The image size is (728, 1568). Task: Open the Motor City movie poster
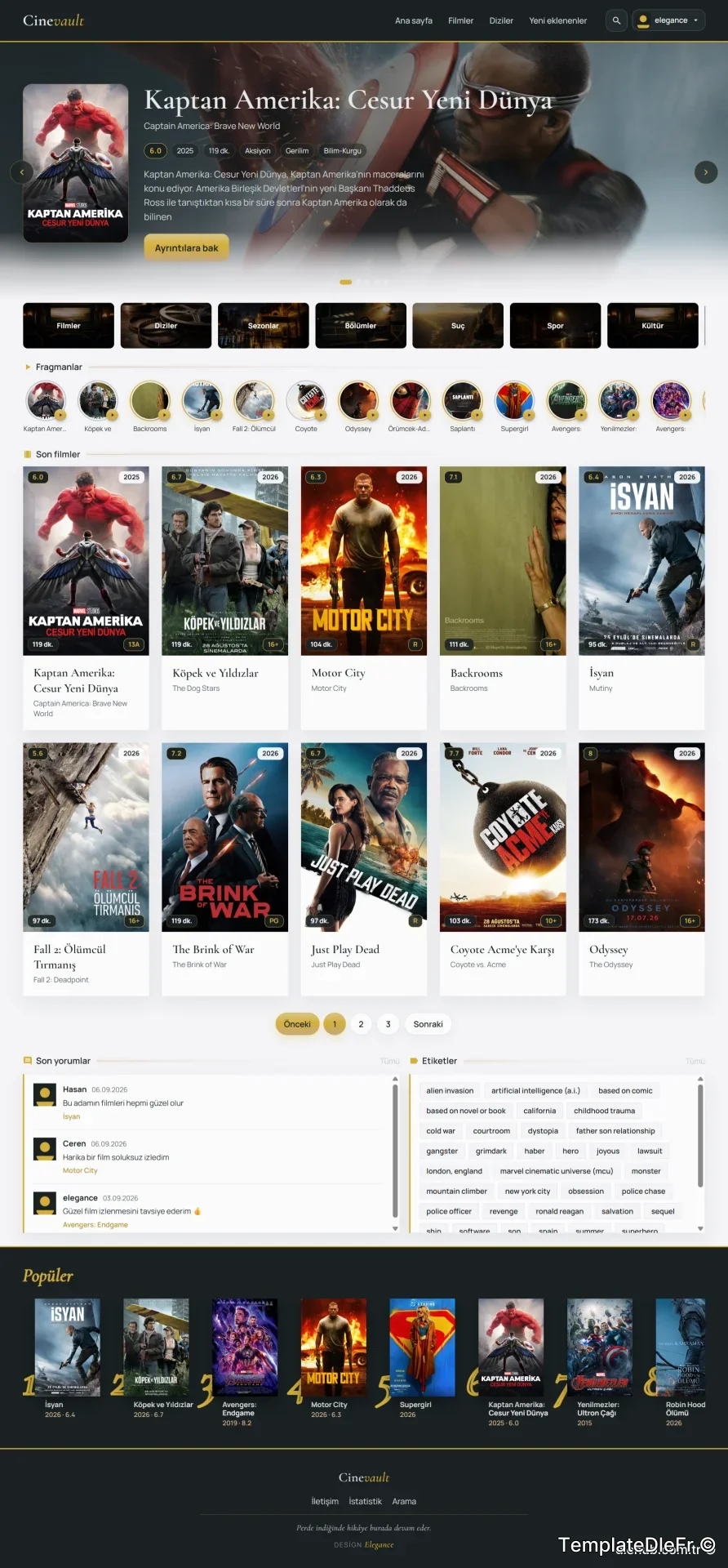(x=364, y=560)
